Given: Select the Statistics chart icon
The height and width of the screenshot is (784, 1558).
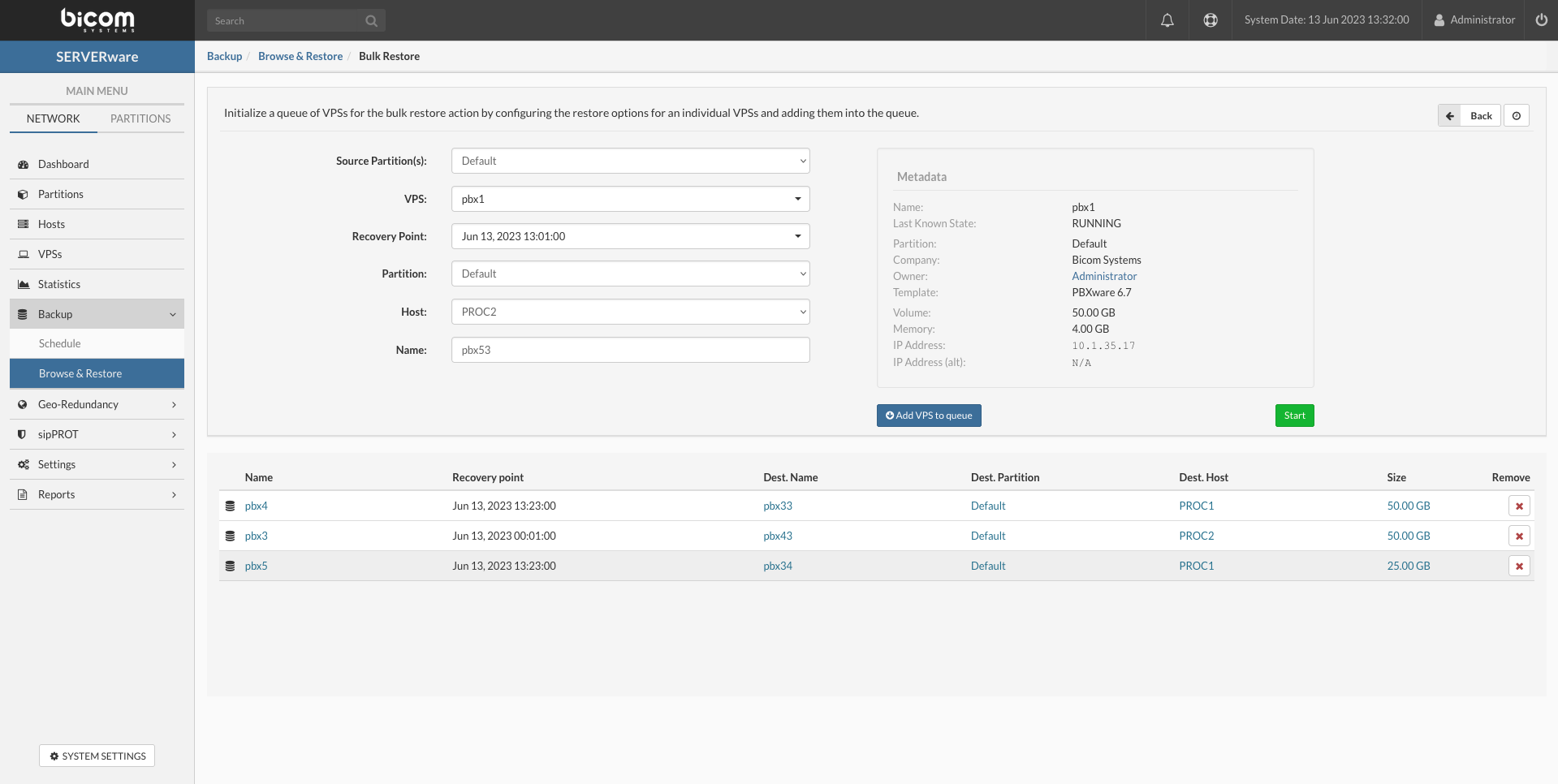Looking at the screenshot, I should point(23,284).
